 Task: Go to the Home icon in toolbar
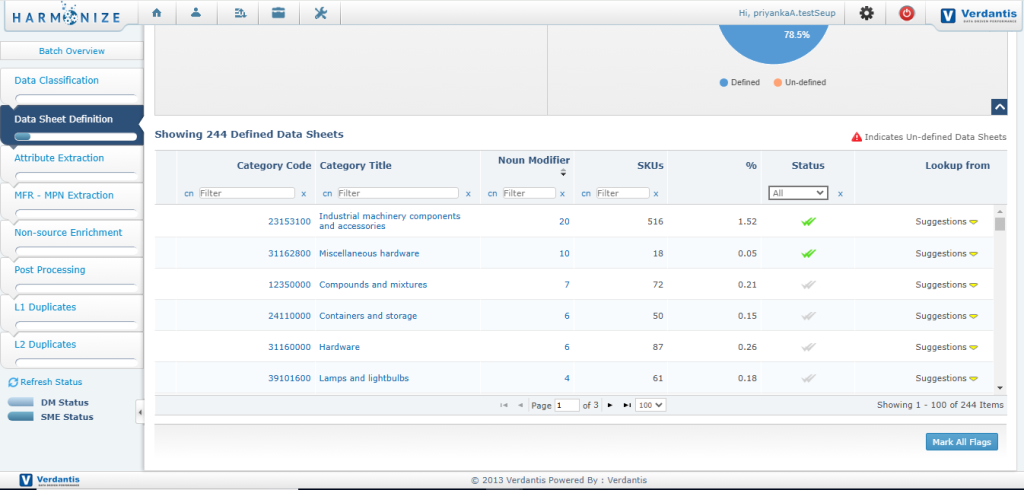(x=157, y=13)
